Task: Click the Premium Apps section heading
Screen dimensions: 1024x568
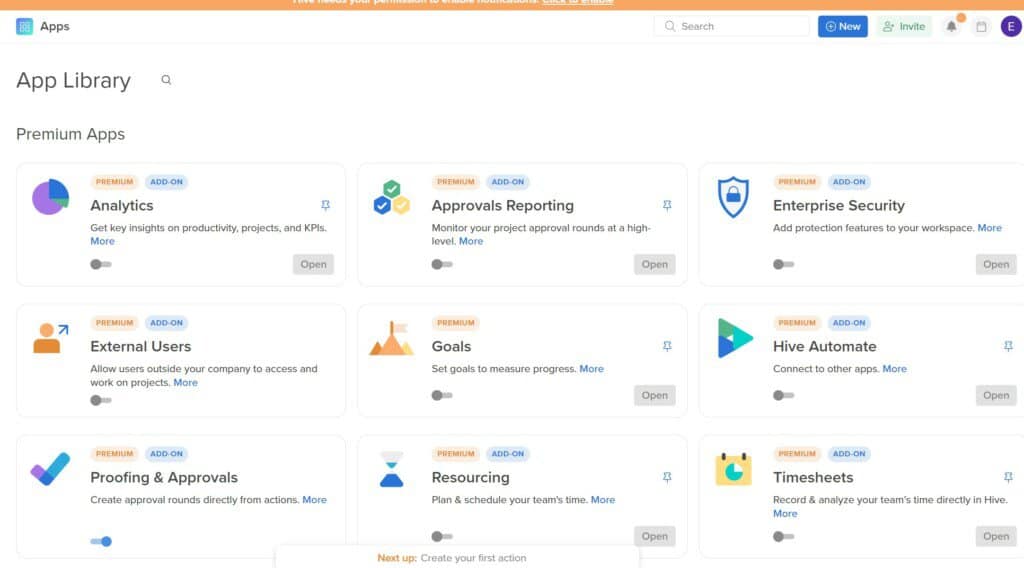Action: click(71, 134)
